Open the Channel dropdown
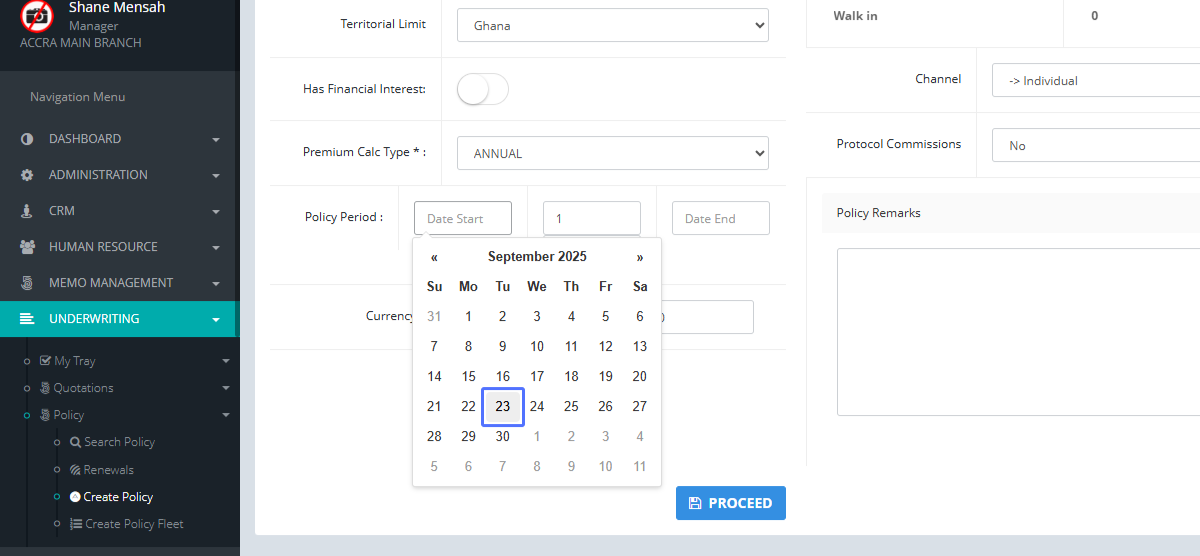Image resolution: width=1200 pixels, height=556 pixels. pos(1096,81)
